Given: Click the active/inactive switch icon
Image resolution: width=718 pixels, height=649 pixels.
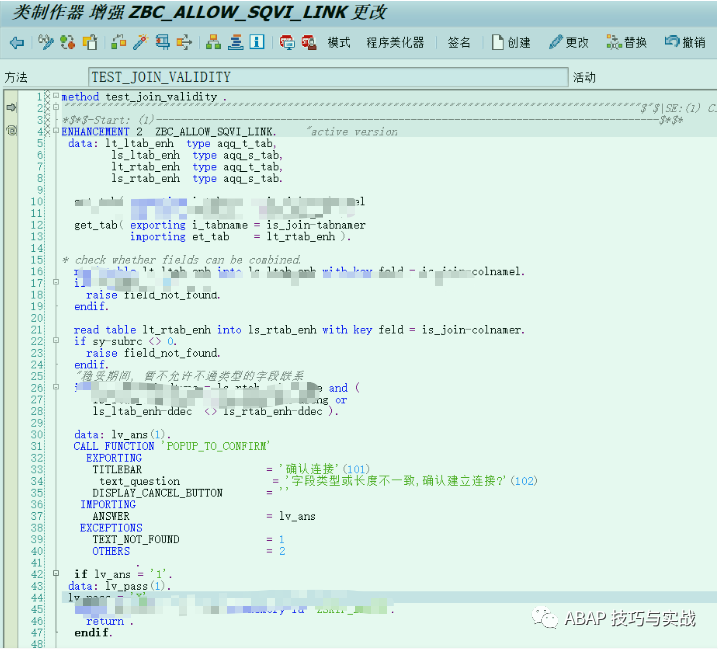Looking at the screenshot, I should 68,42.
